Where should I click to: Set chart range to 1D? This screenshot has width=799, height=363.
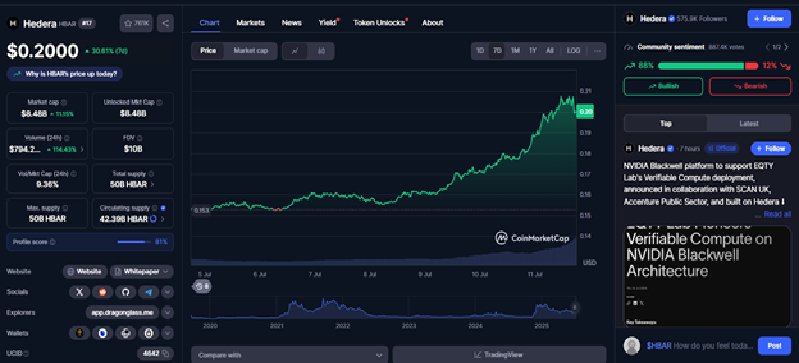click(x=480, y=51)
